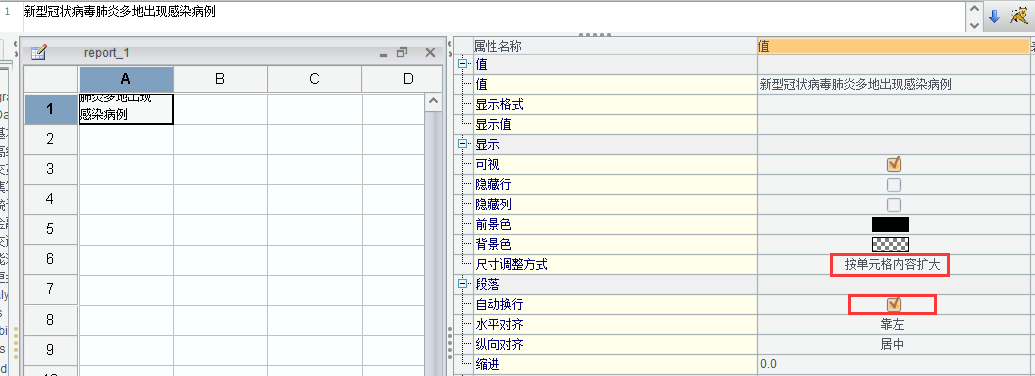The height and width of the screenshot is (376, 1035).
Task: Open the 水平对齐 value 靠左
Action: tap(892, 325)
